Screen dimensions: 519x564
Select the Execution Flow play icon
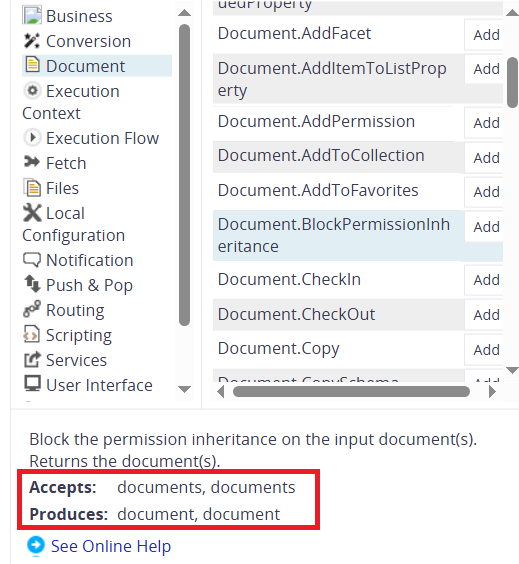(32, 137)
